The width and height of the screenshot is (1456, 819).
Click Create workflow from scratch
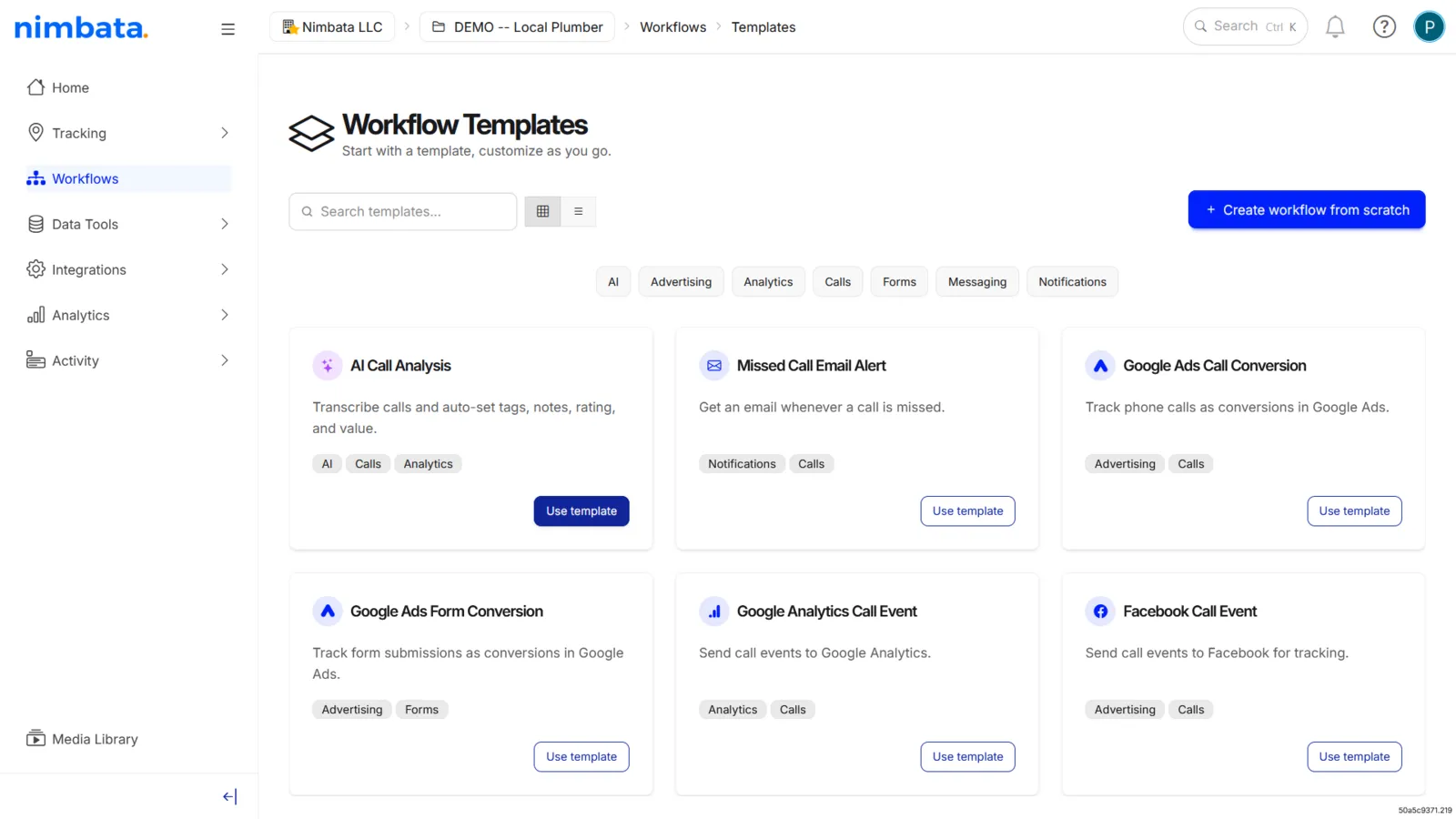1307,209
